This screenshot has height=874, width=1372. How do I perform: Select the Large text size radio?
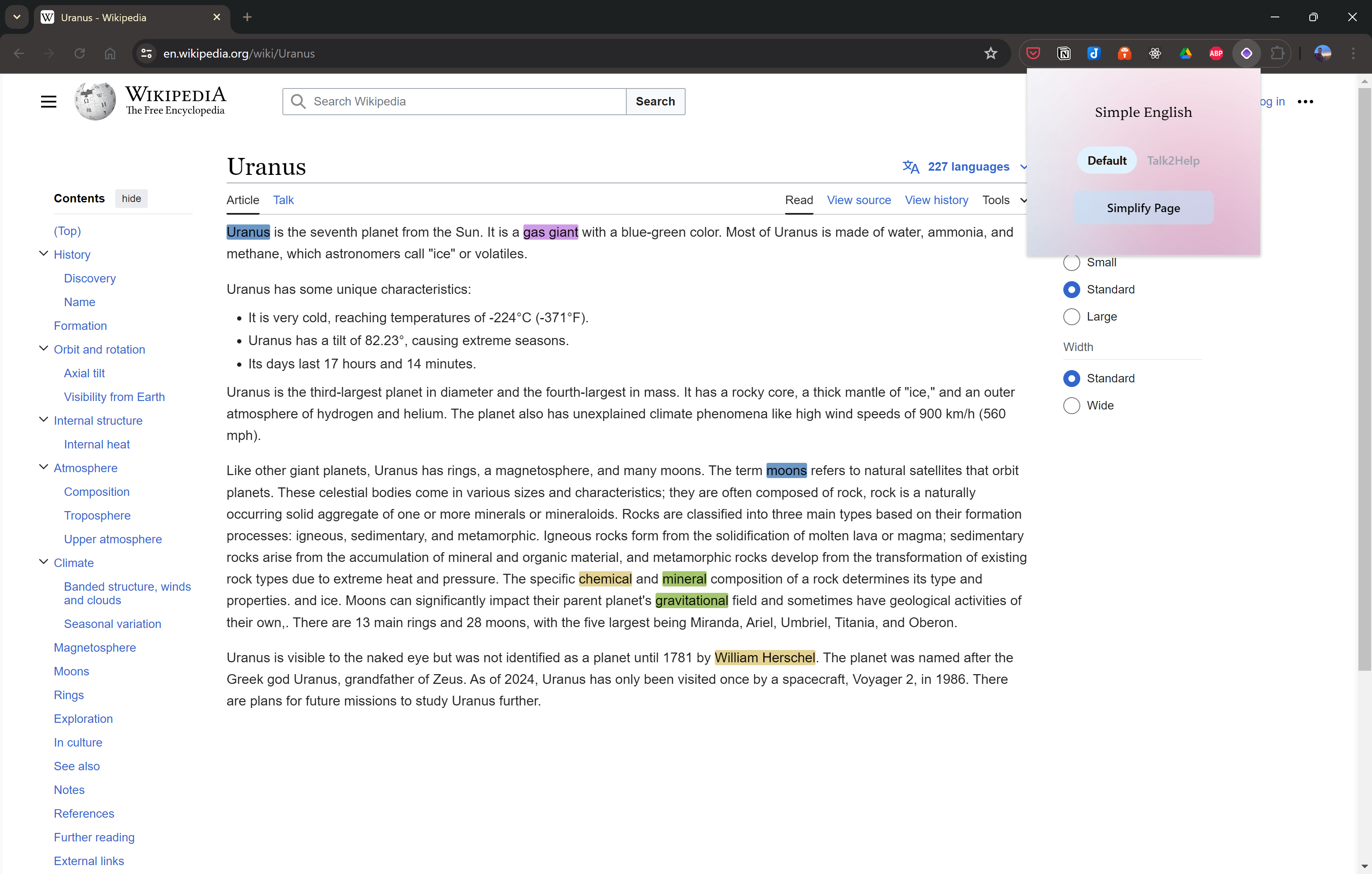pos(1071,317)
